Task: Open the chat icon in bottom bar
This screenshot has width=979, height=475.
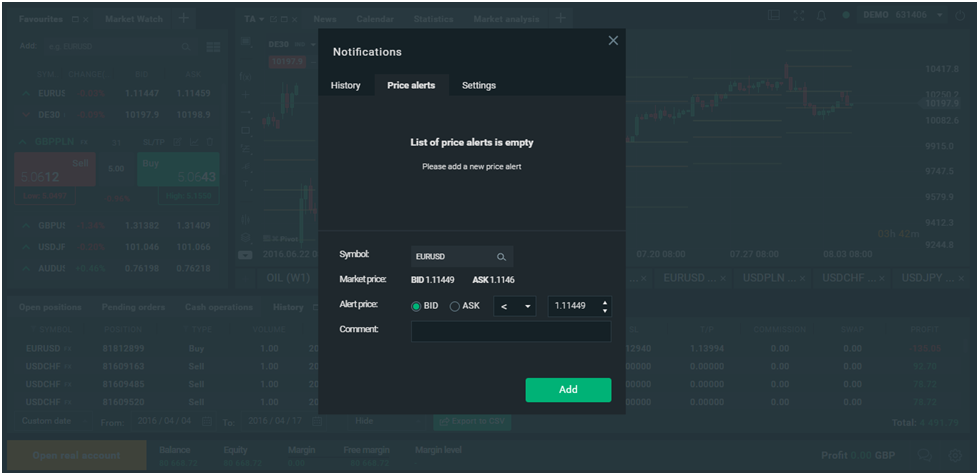Action: click(x=925, y=456)
